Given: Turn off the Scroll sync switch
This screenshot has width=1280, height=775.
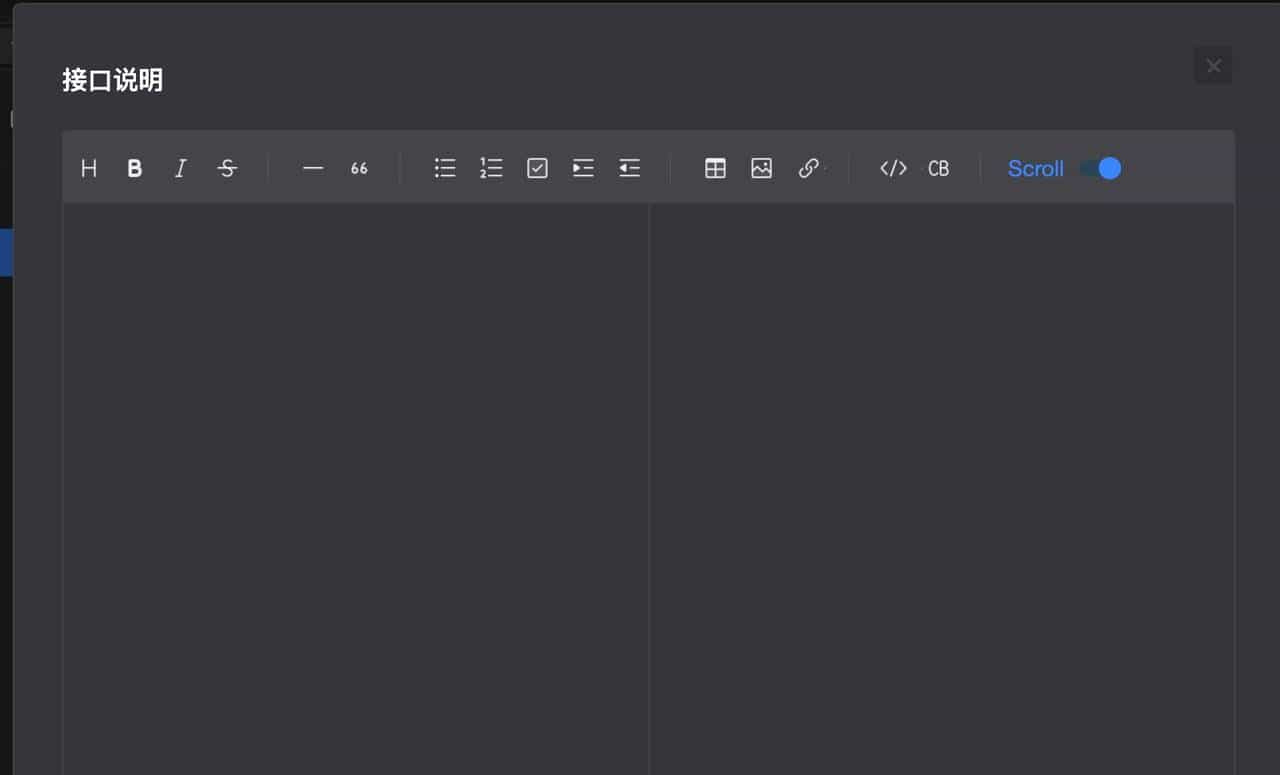Looking at the screenshot, I should pos(1101,169).
